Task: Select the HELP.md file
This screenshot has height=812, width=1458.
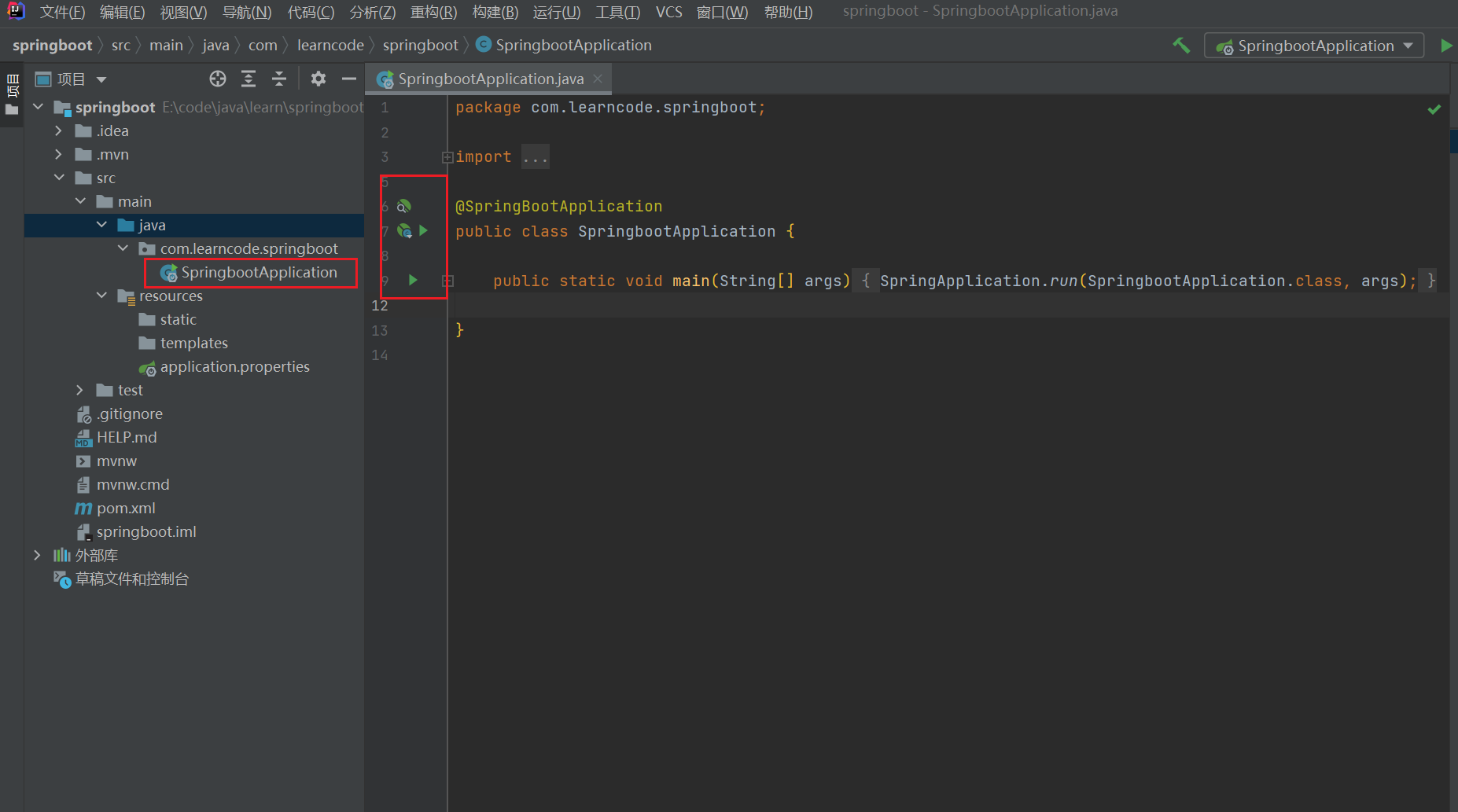Action: tap(116, 437)
